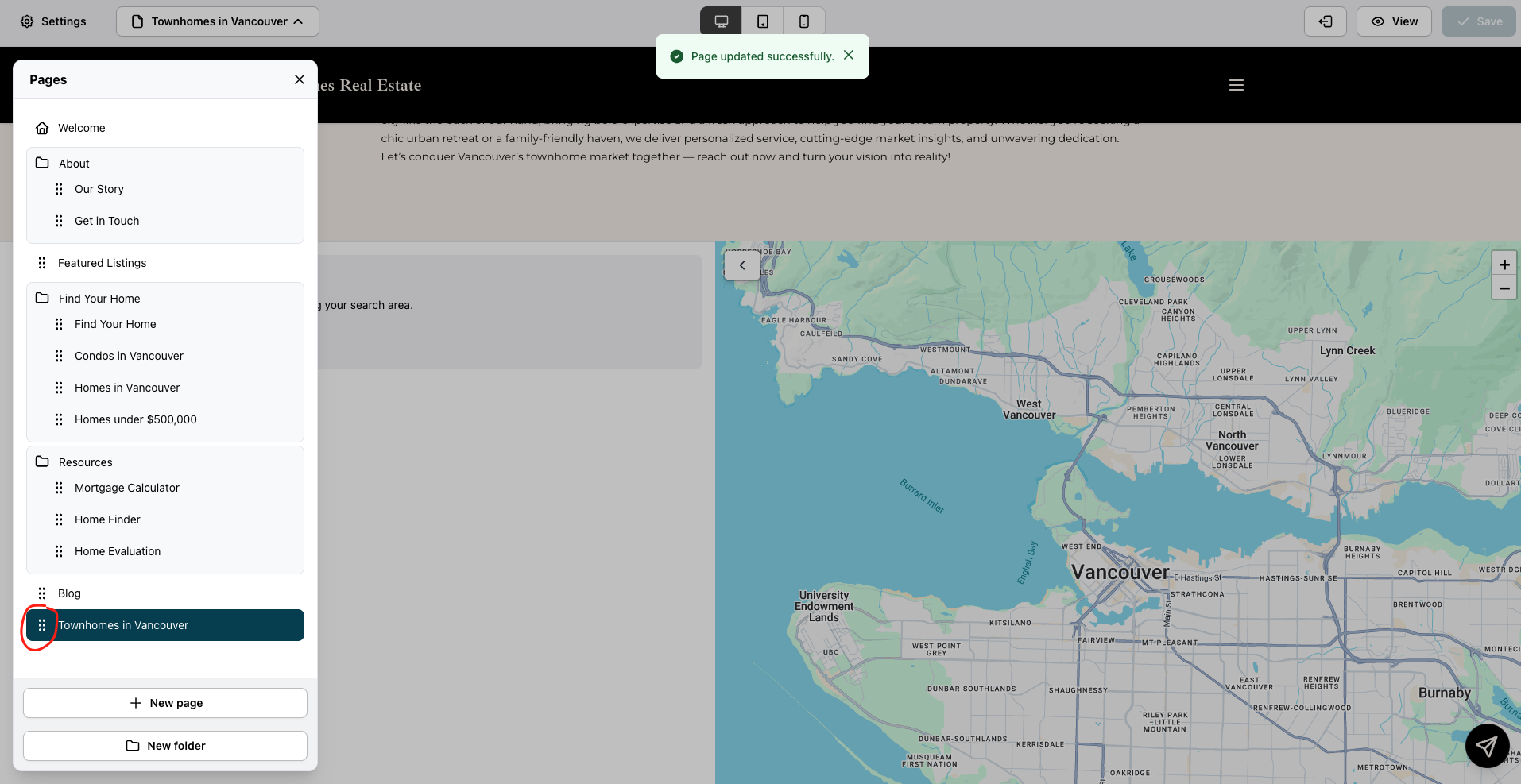Switch to tablet preview mode
This screenshot has height=784, width=1521.
click(763, 21)
